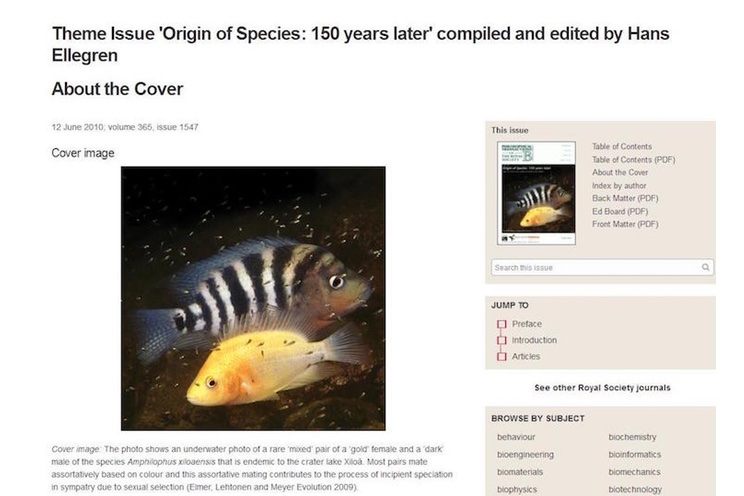Viewport: 744px width, 496px height.
Task: Jump to the Articles section
Action: (525, 356)
